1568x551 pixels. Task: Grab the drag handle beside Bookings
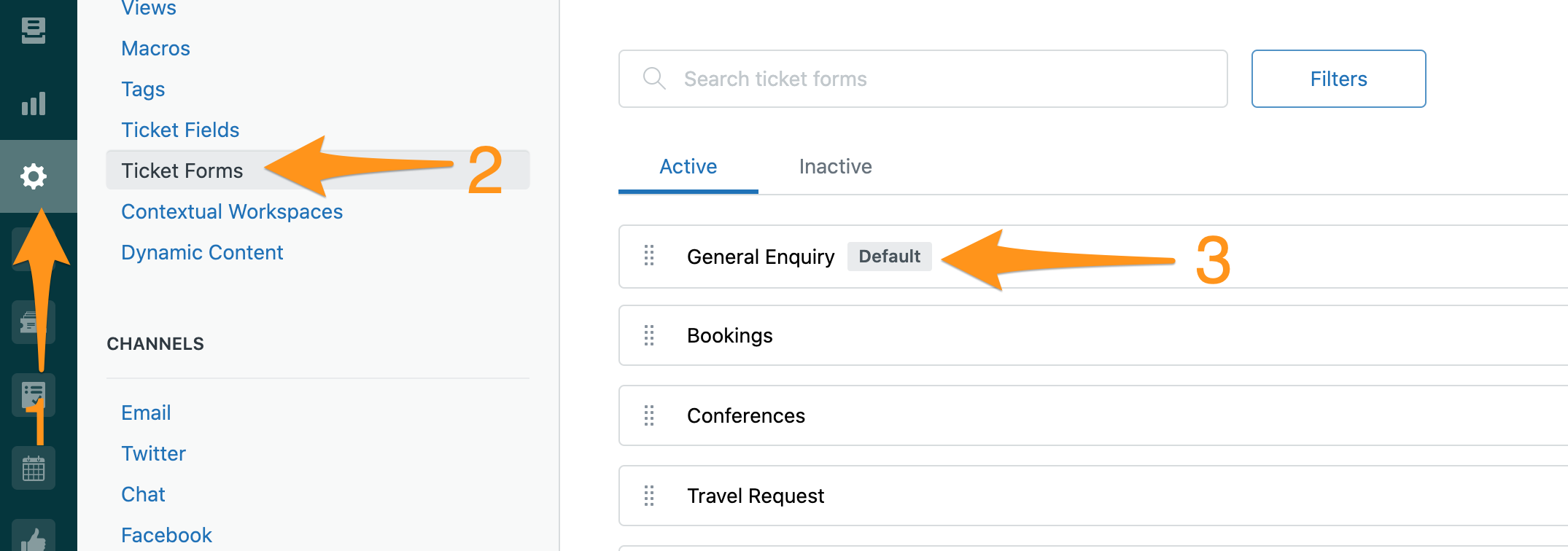pos(649,335)
